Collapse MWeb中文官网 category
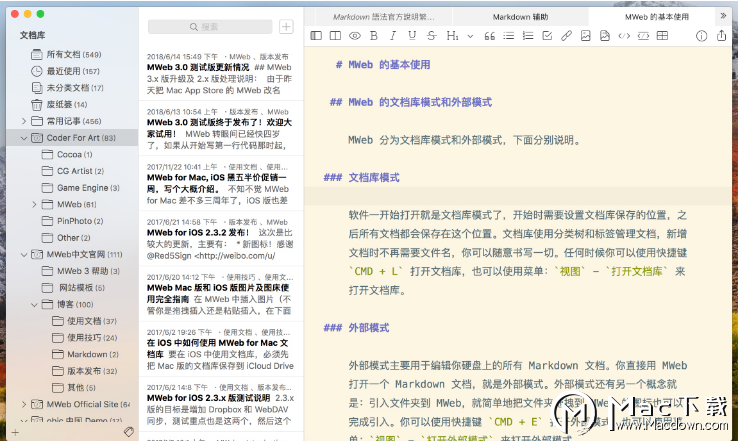The width and height of the screenshot is (738, 441). tap(24, 255)
